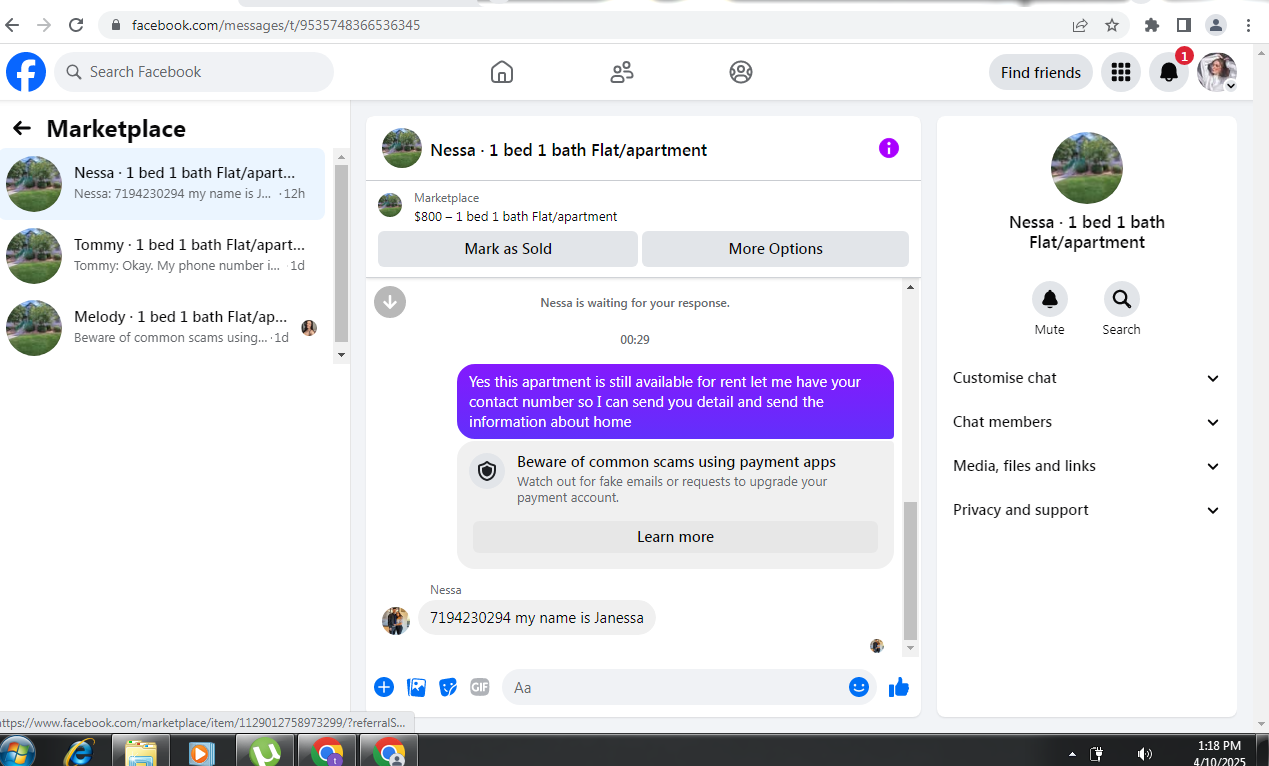Go back using the Marketplace arrow
The width and height of the screenshot is (1269, 766).
point(22,128)
